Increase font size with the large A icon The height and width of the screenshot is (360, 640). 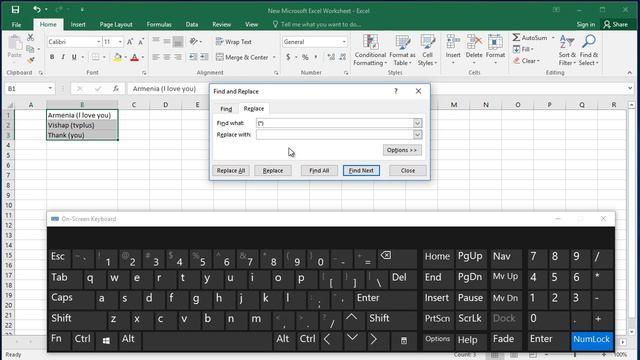pyautogui.click(x=130, y=42)
